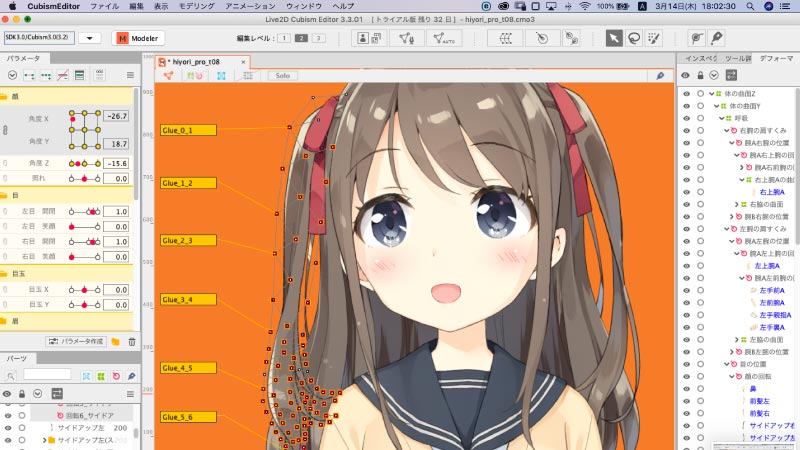Click the parts panel search icon

click(x=11, y=376)
